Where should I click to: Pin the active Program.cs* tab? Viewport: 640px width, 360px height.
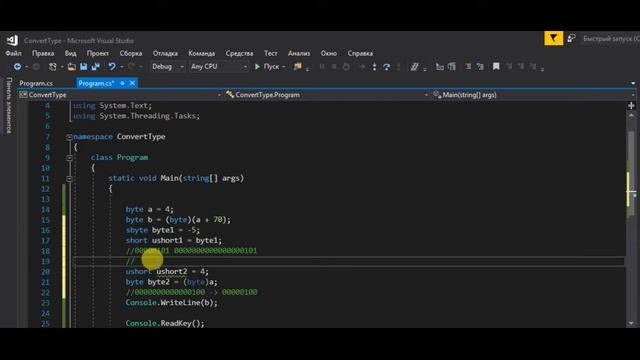click(122, 83)
